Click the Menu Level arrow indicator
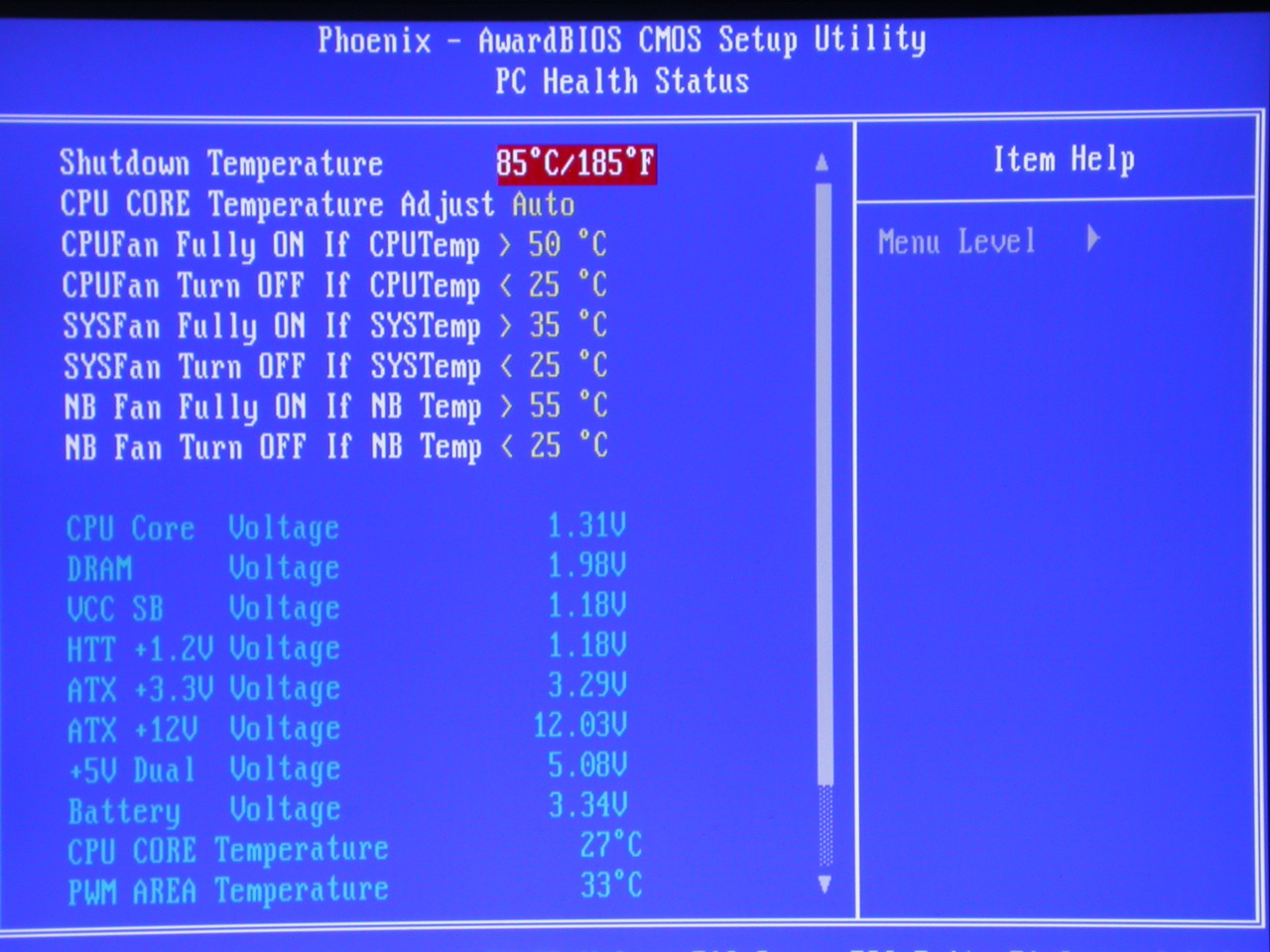The image size is (1270, 952). pyautogui.click(x=1093, y=239)
